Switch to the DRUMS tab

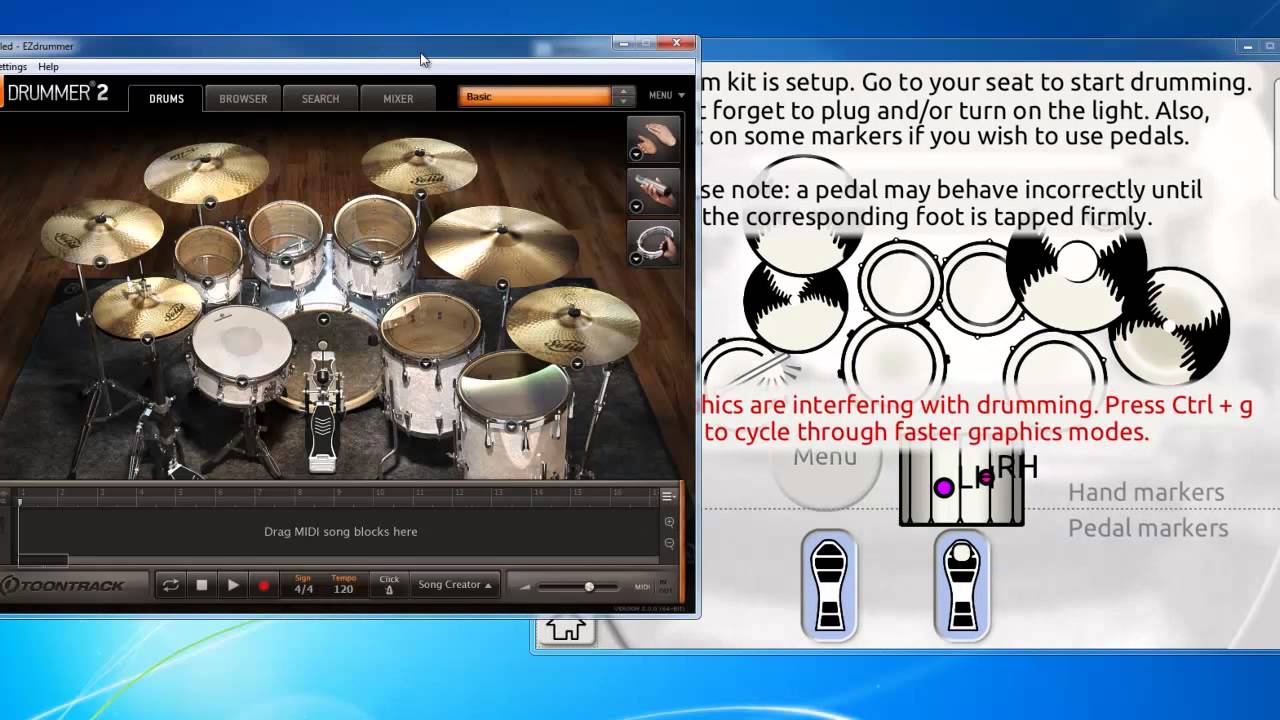point(166,98)
